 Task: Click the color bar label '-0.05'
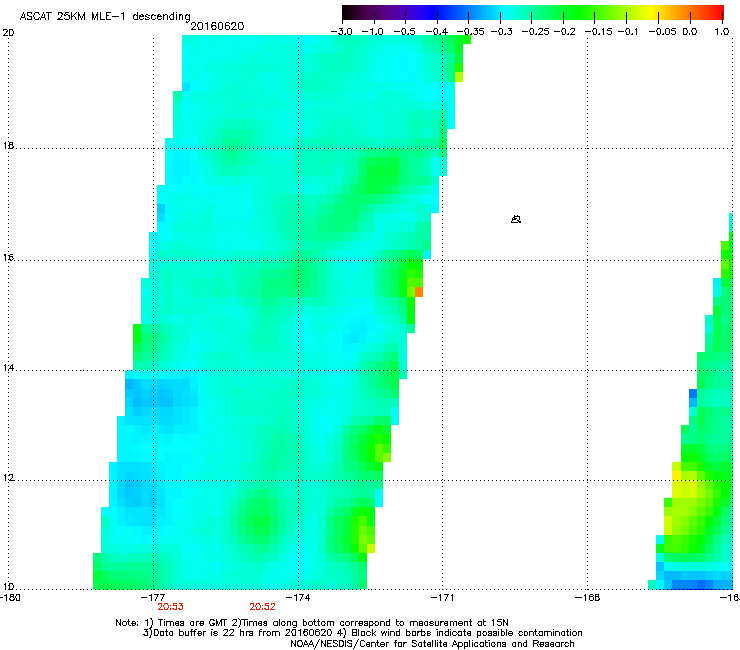pos(663,32)
